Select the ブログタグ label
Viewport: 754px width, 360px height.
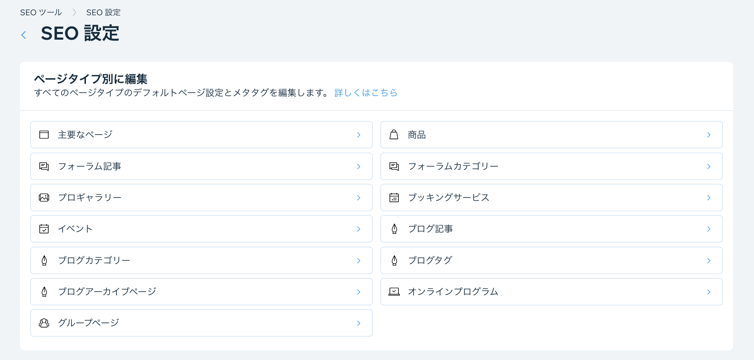pyautogui.click(x=430, y=261)
